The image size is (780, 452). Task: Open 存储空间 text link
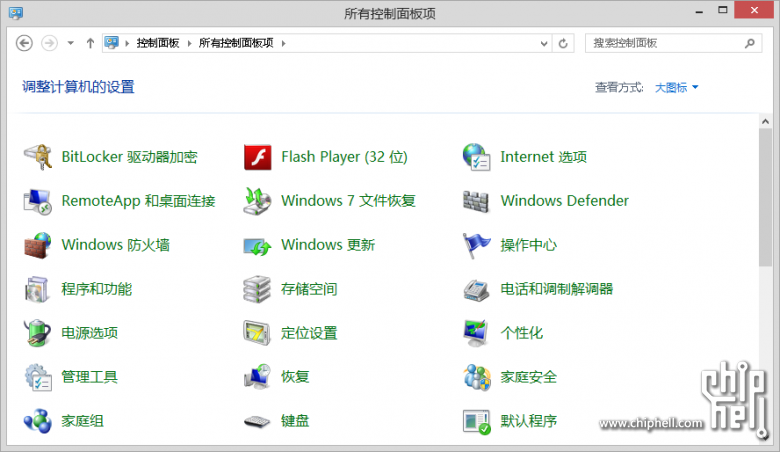click(x=309, y=289)
